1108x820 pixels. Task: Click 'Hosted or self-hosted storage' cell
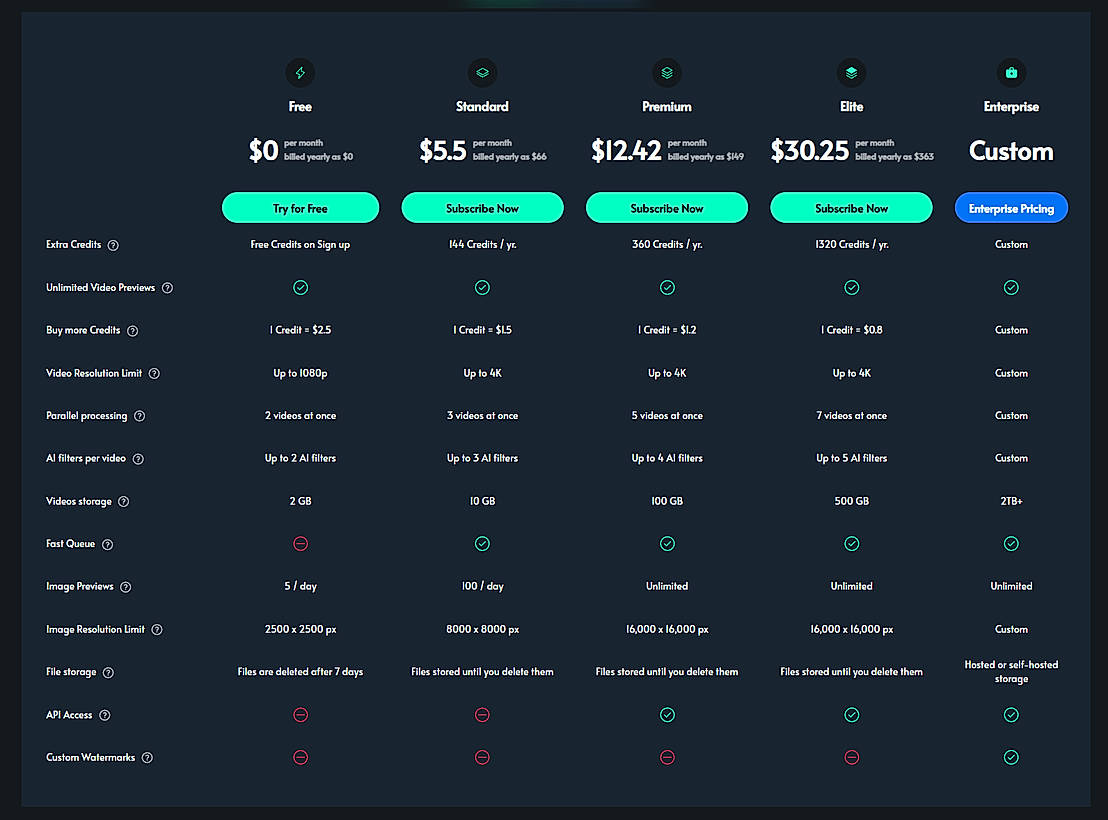[1011, 672]
